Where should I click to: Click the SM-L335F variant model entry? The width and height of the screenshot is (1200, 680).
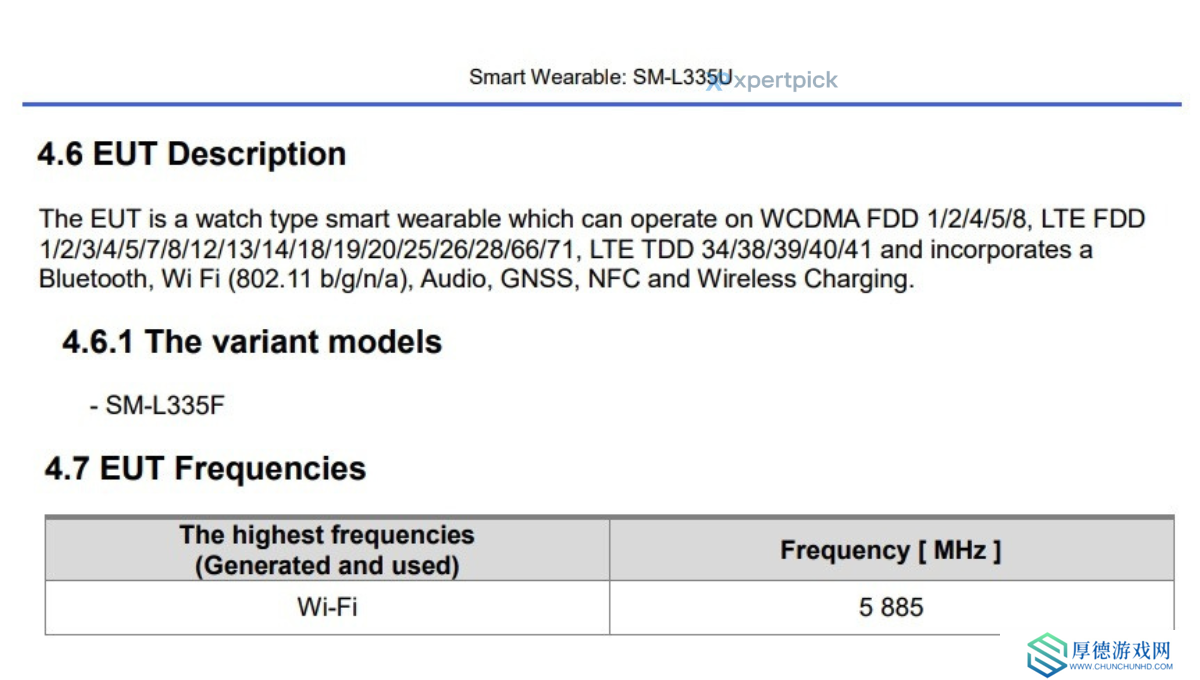[x=157, y=406]
